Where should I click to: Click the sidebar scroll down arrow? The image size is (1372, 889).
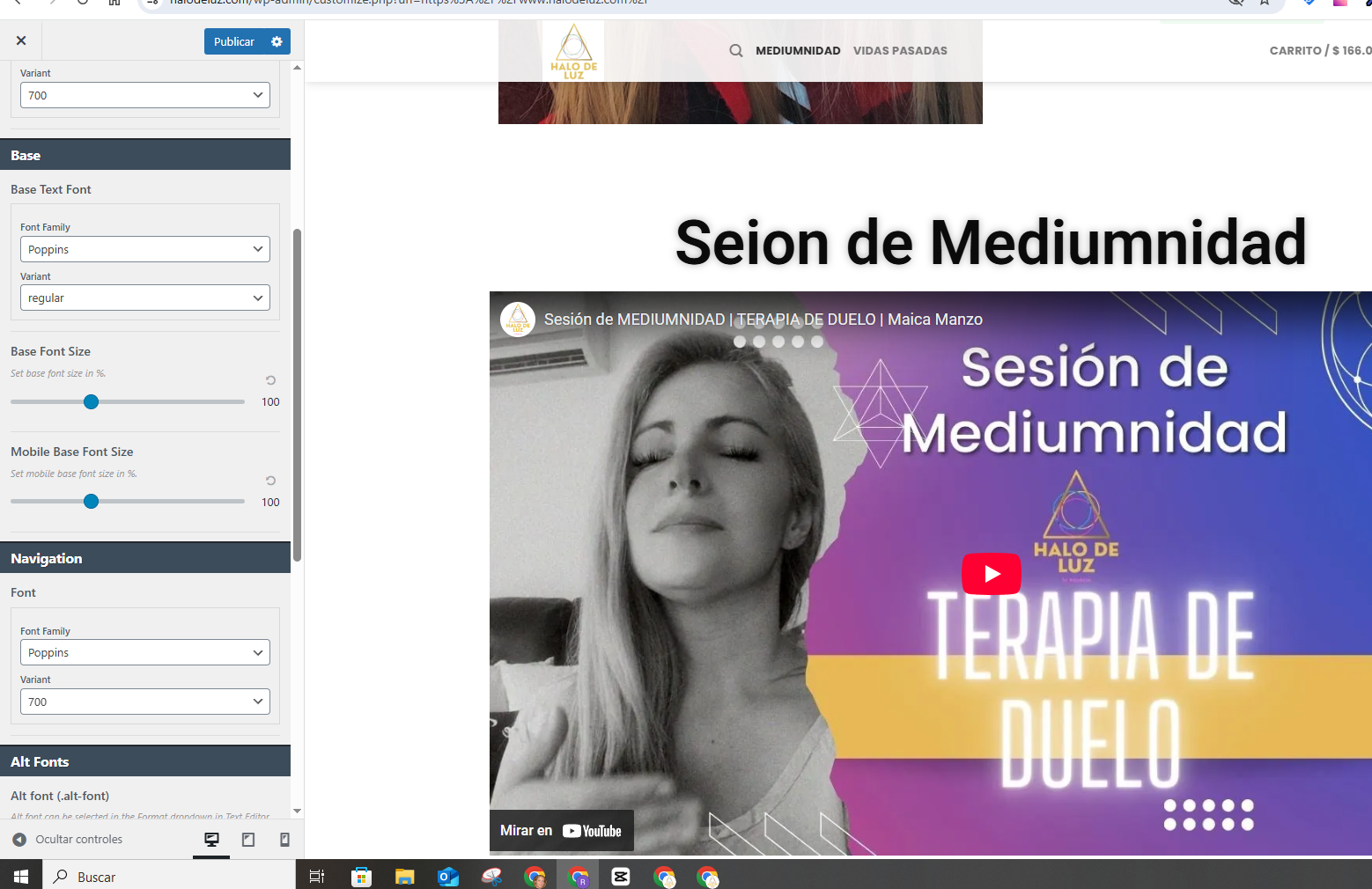tap(297, 811)
